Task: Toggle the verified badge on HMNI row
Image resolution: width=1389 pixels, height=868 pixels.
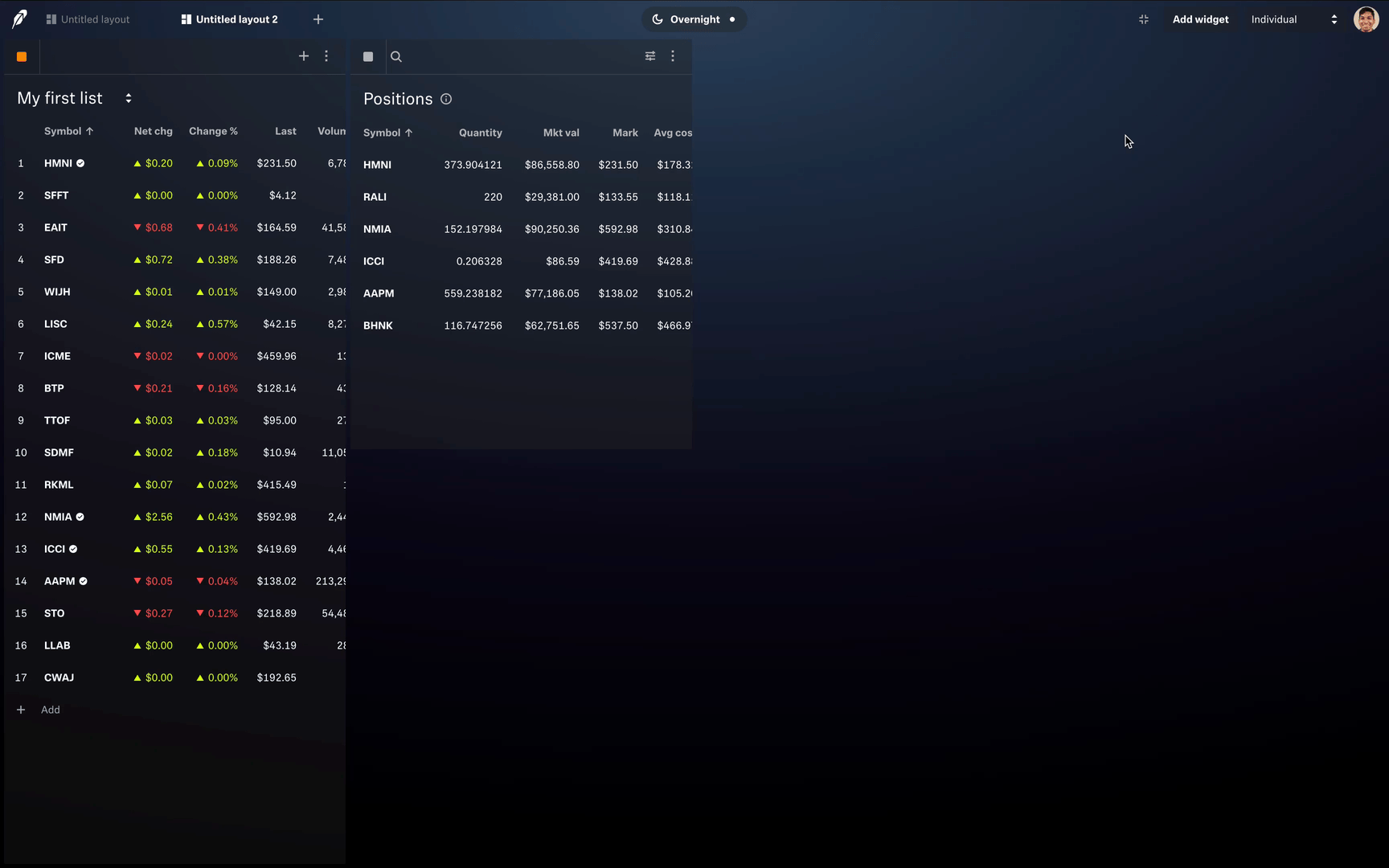Action: tap(80, 163)
